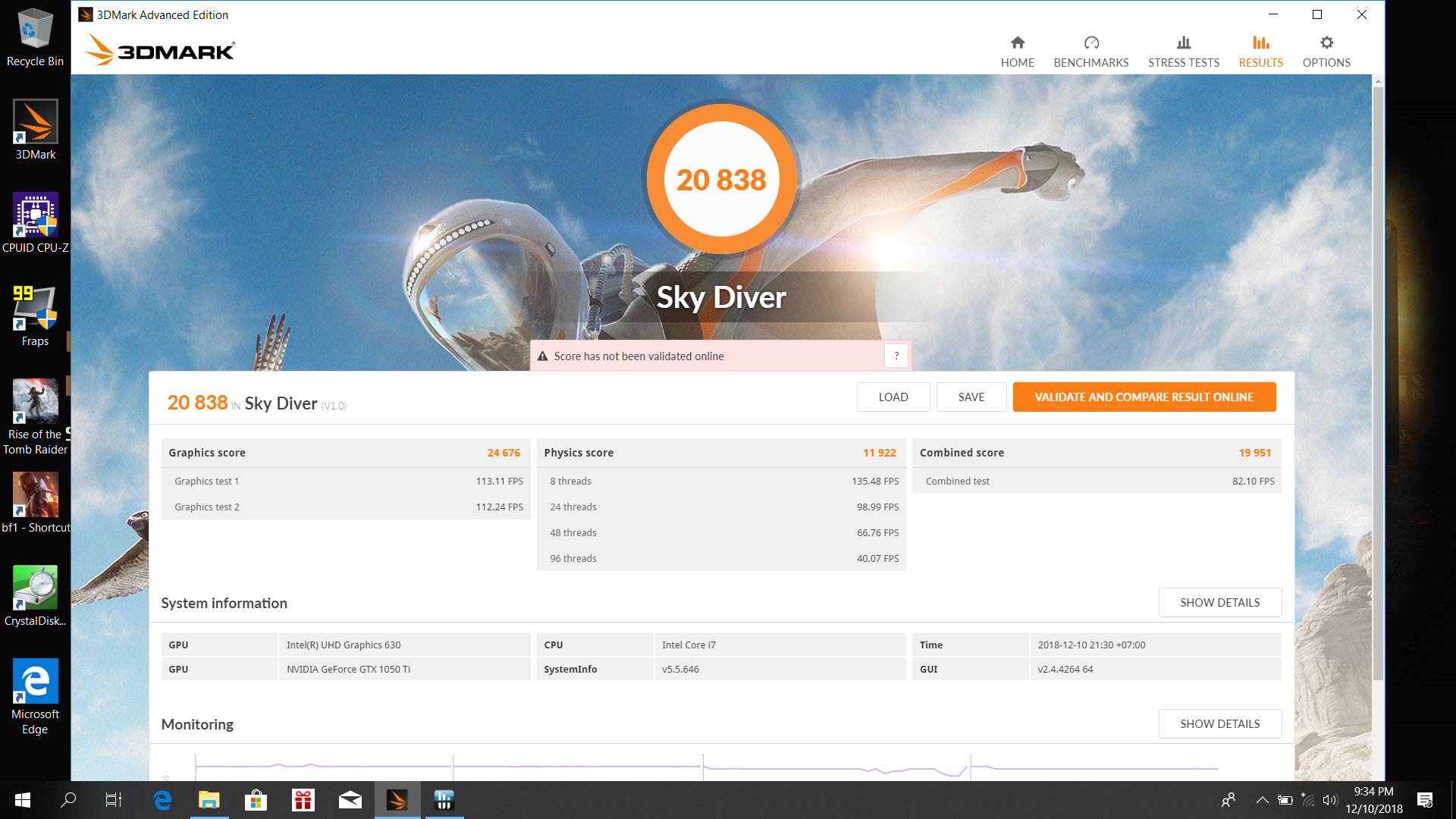Click the SystemInfo v5.5.646 value
1456x819 pixels.
tap(780, 669)
